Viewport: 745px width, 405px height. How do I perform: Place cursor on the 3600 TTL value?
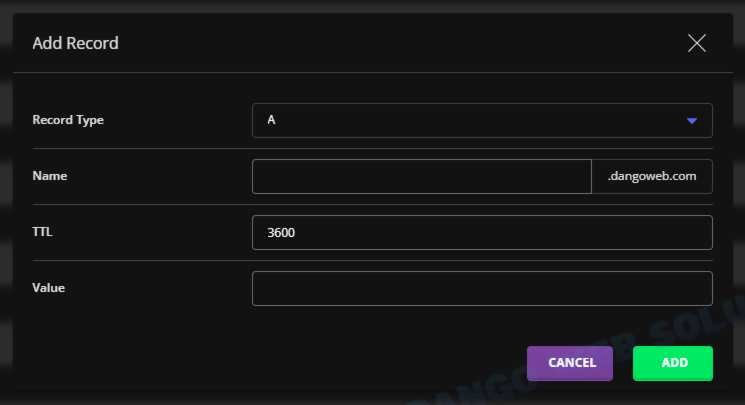click(281, 232)
